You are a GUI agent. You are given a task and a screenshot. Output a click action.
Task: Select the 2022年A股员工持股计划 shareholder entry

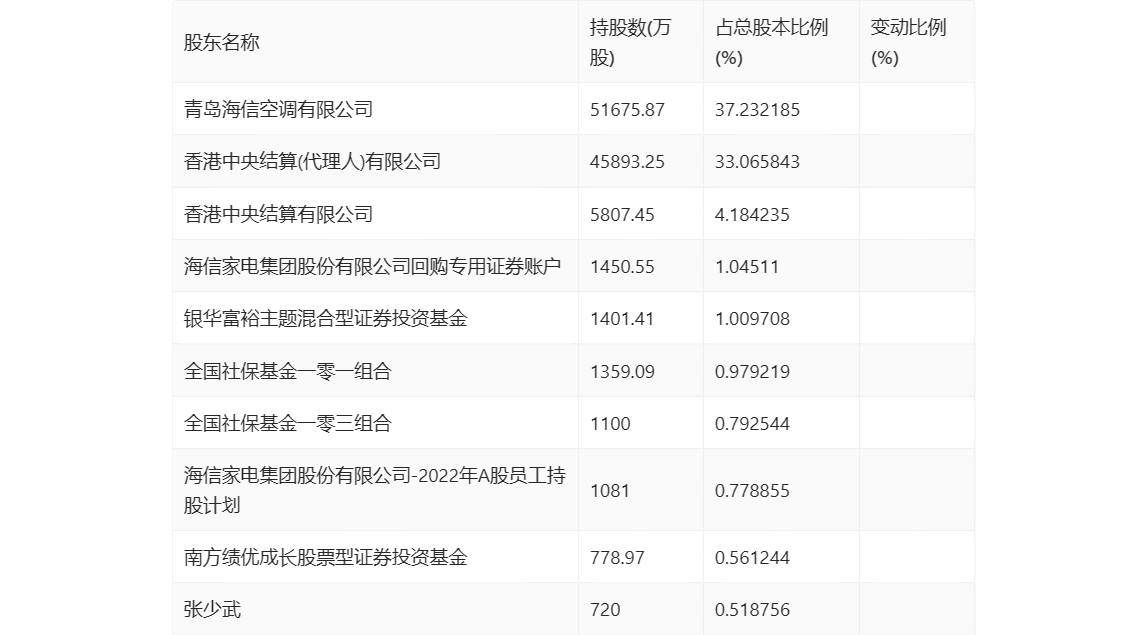pos(374,490)
